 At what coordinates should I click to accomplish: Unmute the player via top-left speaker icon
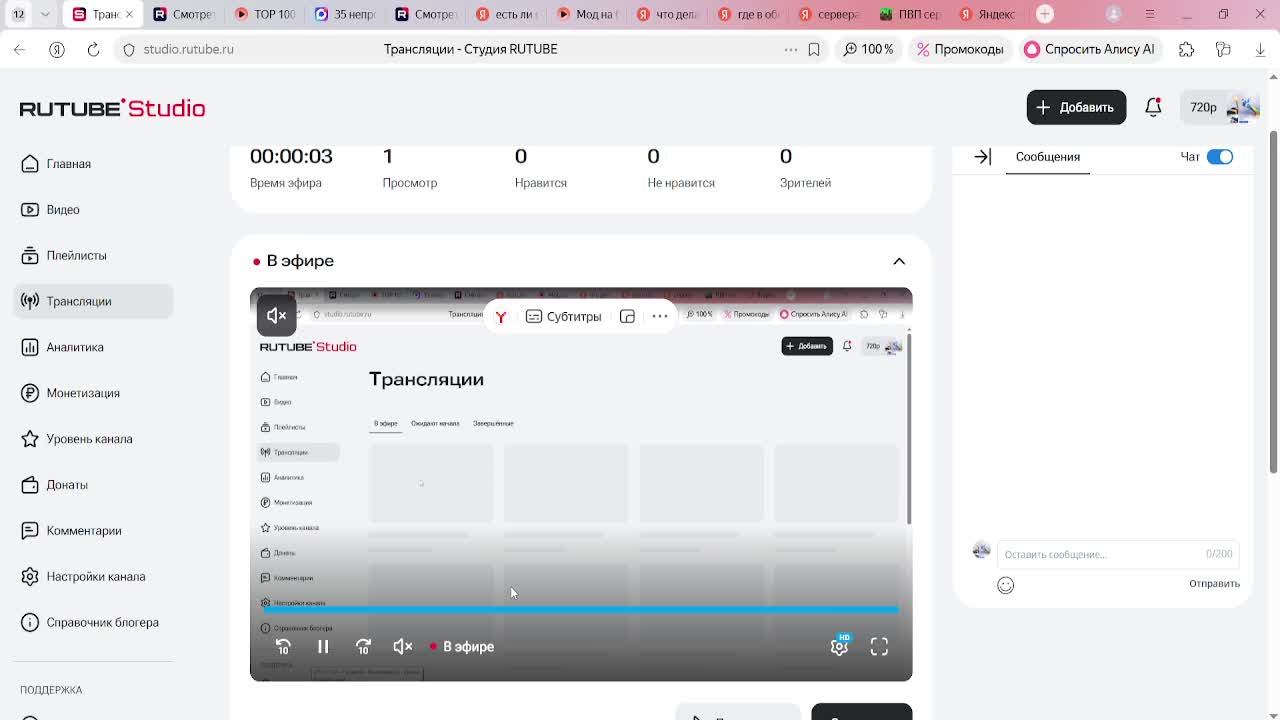(277, 316)
